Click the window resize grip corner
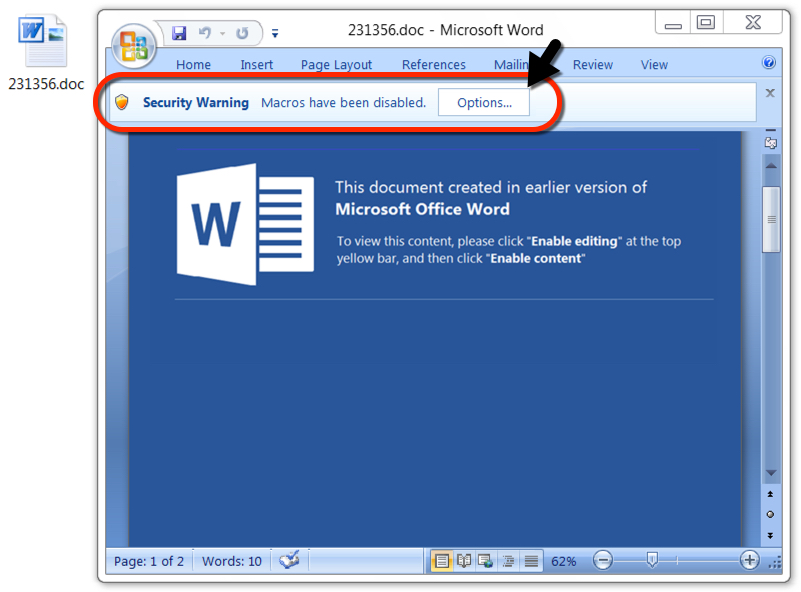This screenshot has width=801, height=592. point(775,563)
